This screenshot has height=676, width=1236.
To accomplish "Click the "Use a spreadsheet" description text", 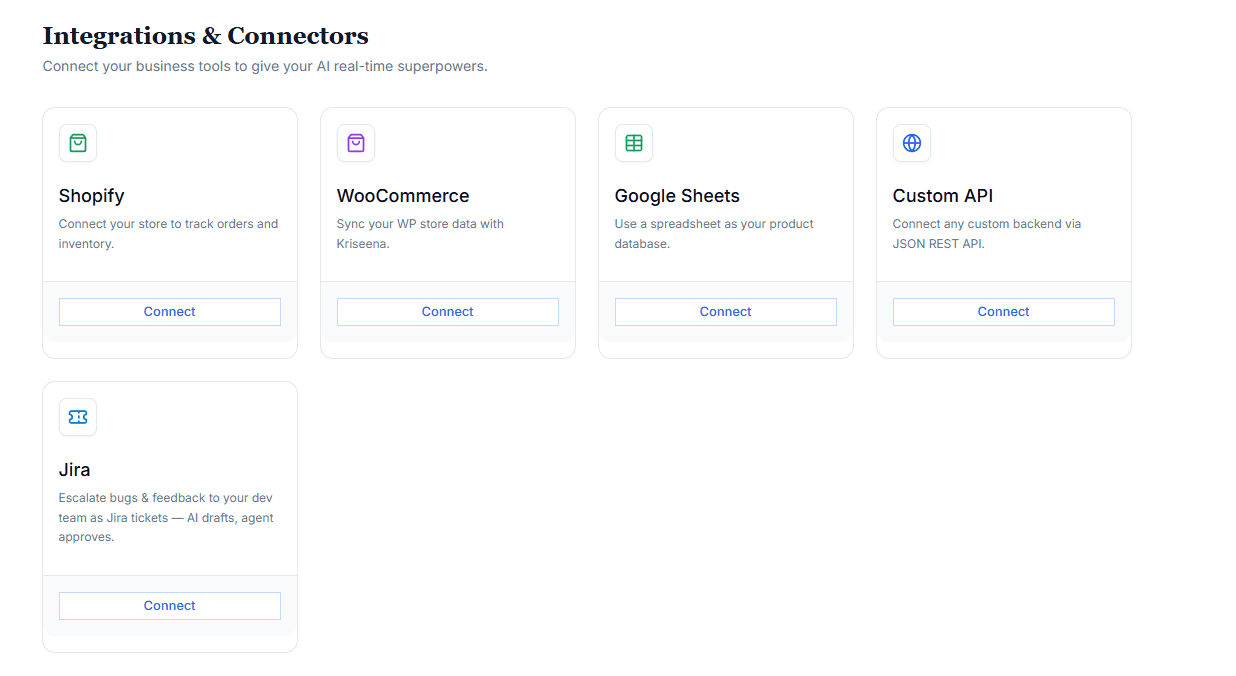I will [715, 234].
